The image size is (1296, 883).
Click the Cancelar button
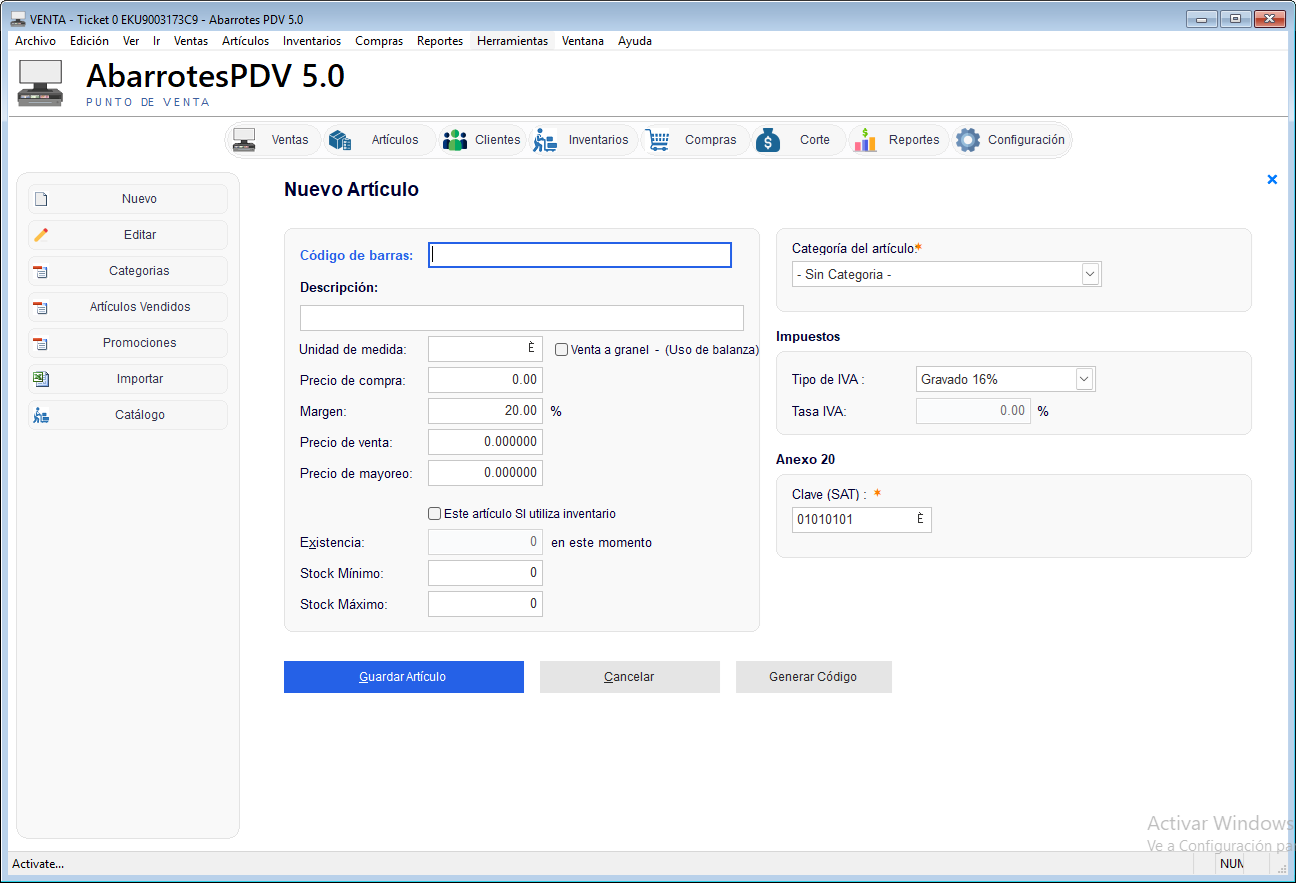630,677
